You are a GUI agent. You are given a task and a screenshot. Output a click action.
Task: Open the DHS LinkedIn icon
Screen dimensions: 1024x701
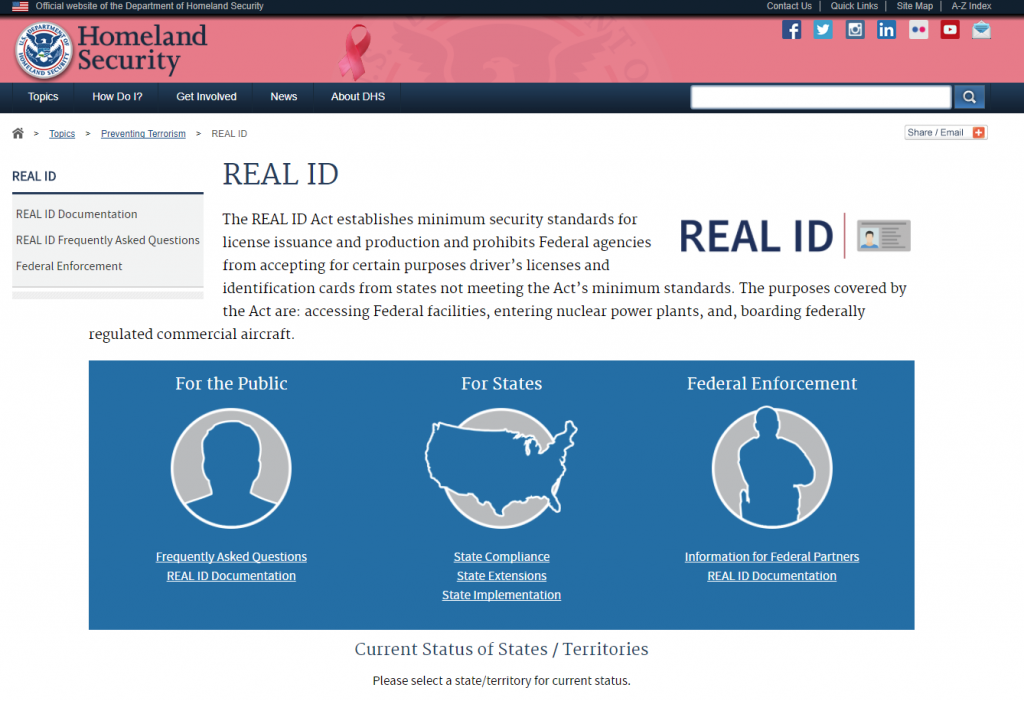(x=886, y=30)
